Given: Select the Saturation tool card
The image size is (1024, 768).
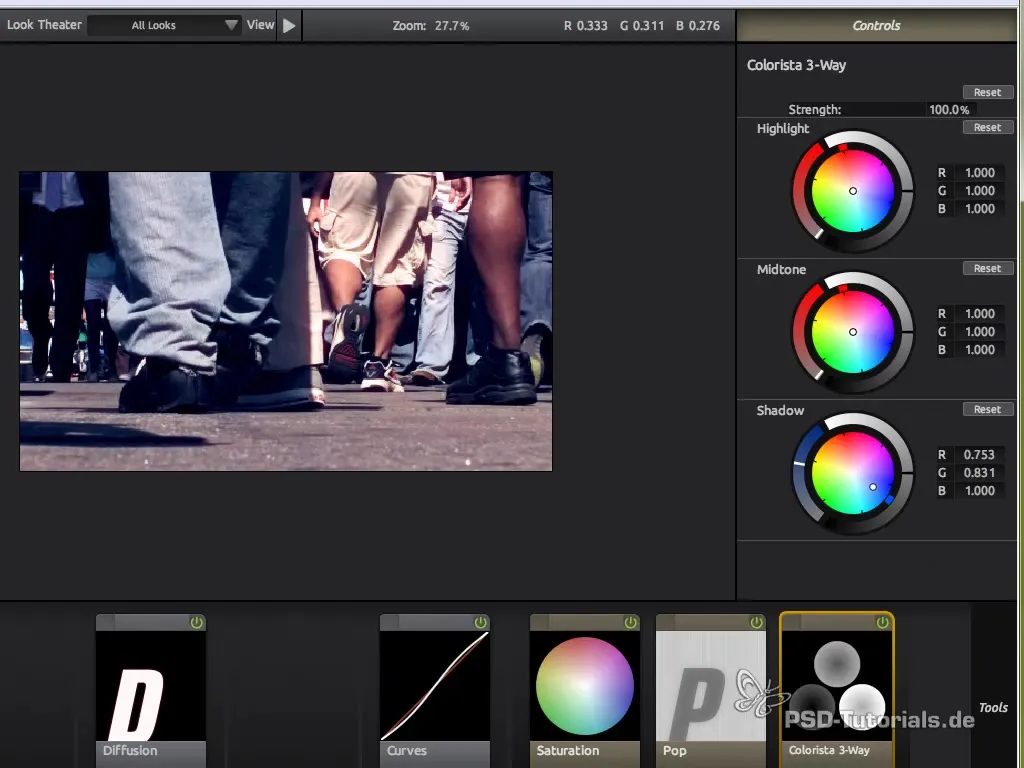Looking at the screenshot, I should [584, 689].
